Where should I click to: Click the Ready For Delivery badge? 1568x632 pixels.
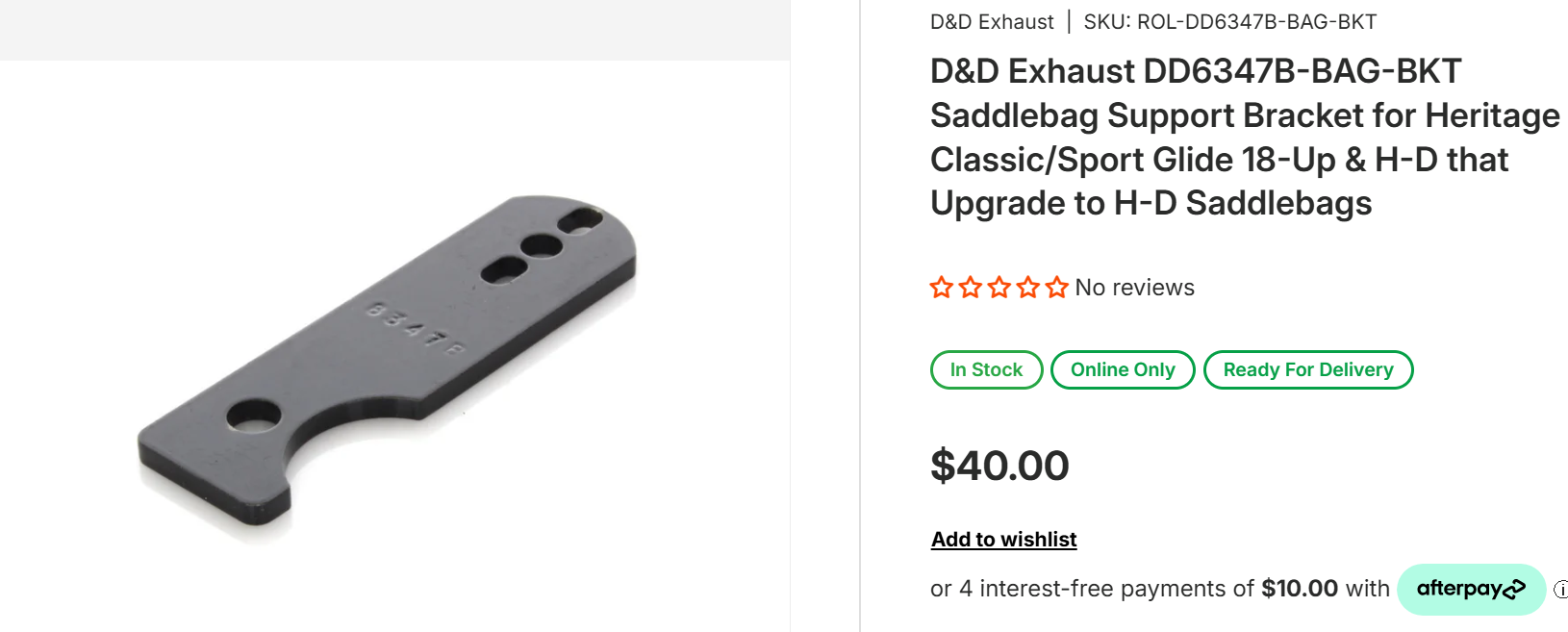pos(1307,370)
